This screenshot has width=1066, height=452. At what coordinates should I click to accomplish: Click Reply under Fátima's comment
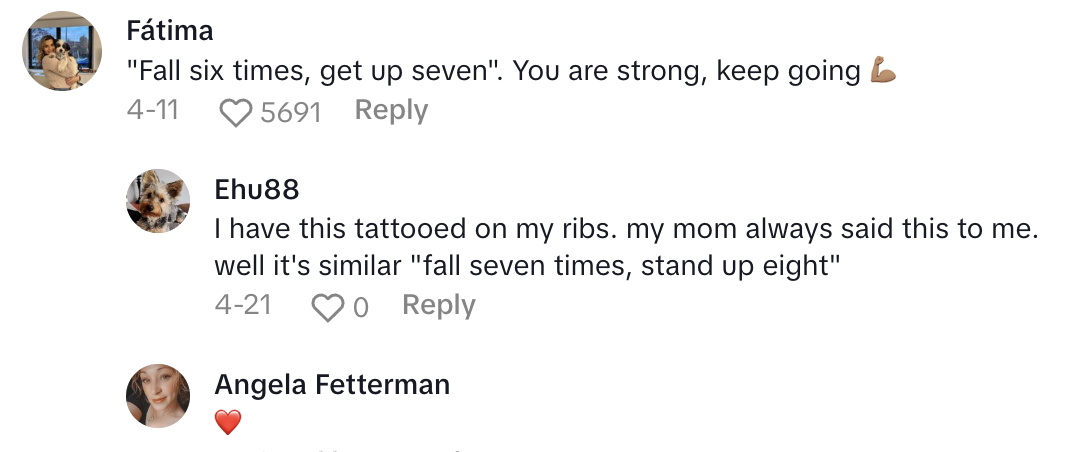tap(391, 111)
